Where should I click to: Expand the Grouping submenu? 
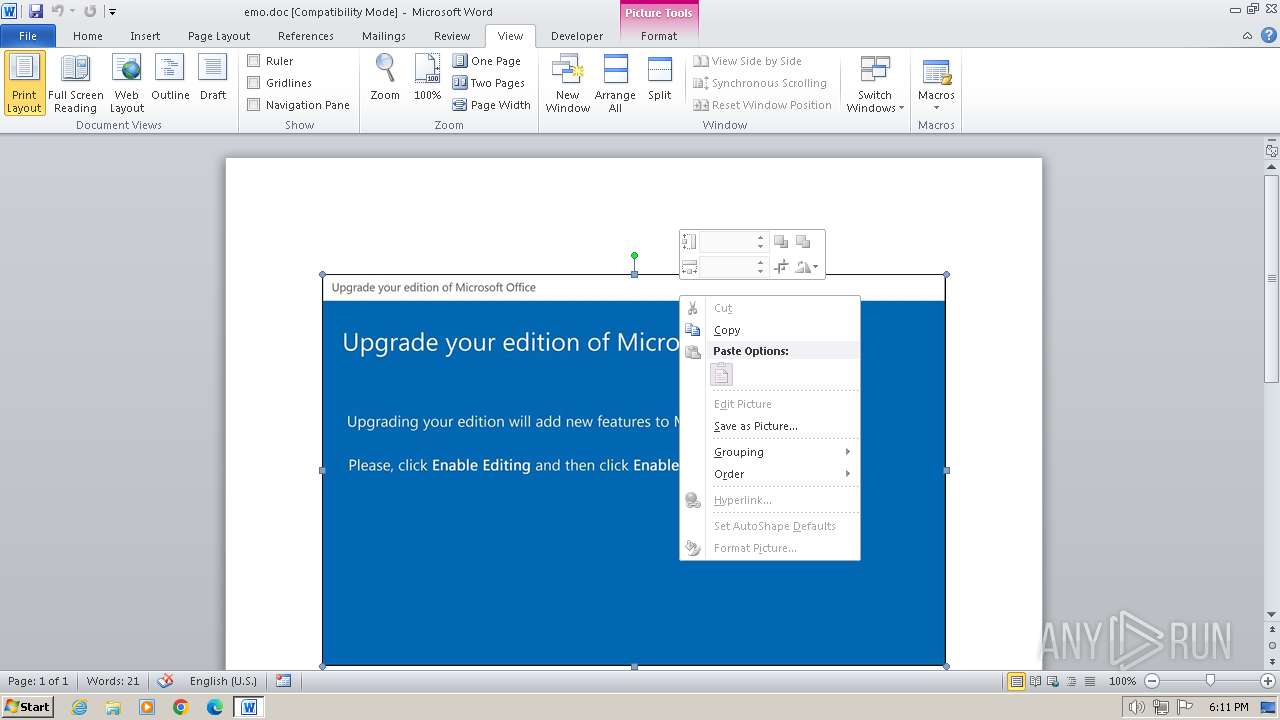(782, 452)
